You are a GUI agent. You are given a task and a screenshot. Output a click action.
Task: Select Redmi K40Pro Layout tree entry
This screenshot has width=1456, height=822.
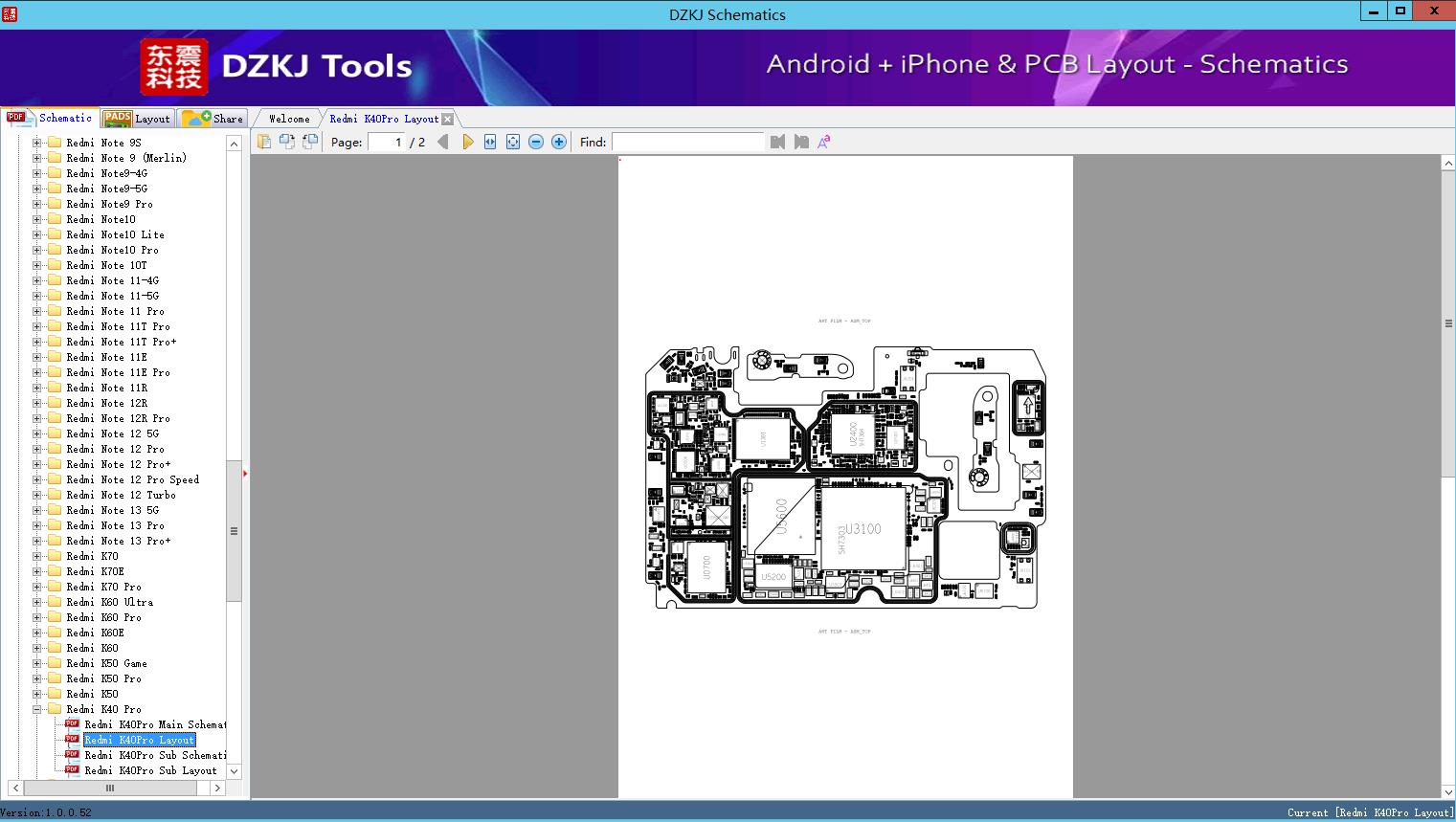[140, 740]
